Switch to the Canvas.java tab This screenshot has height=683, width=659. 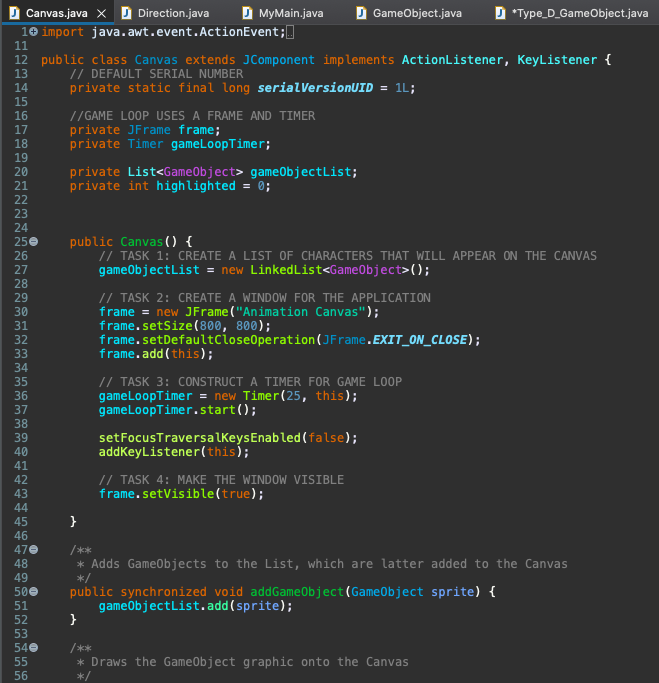[57, 13]
